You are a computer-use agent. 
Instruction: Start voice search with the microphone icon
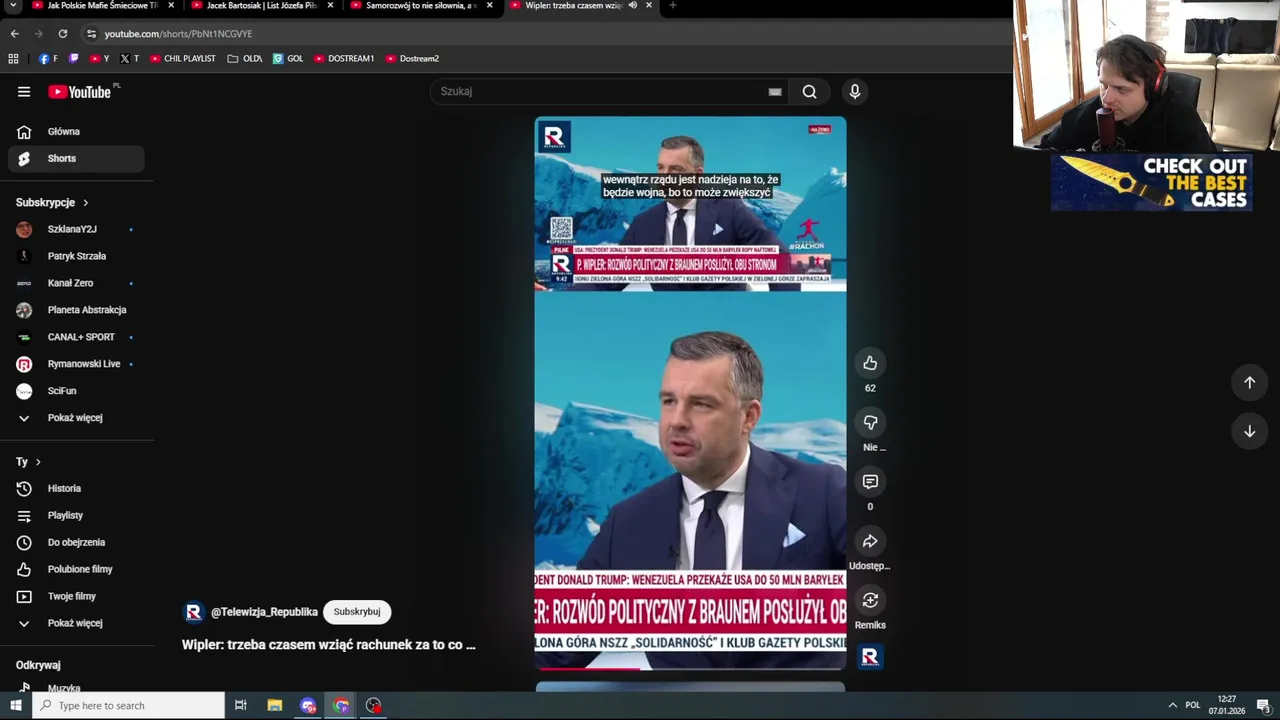(x=854, y=92)
